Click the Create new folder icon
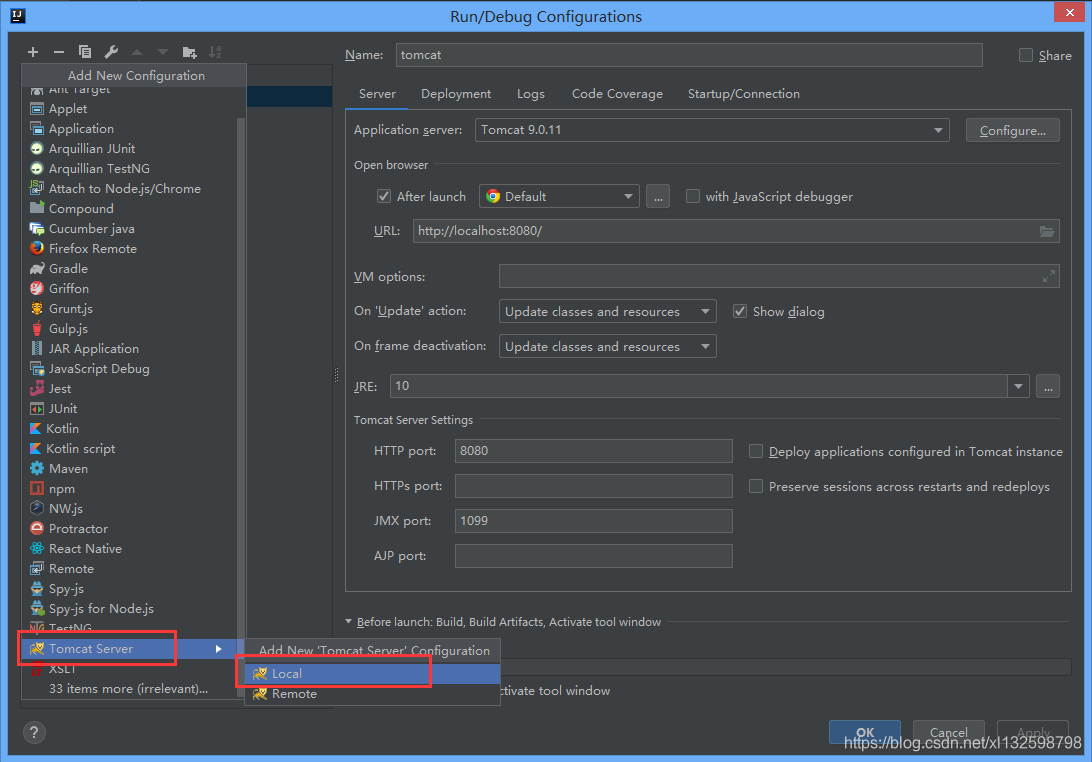 coord(189,52)
